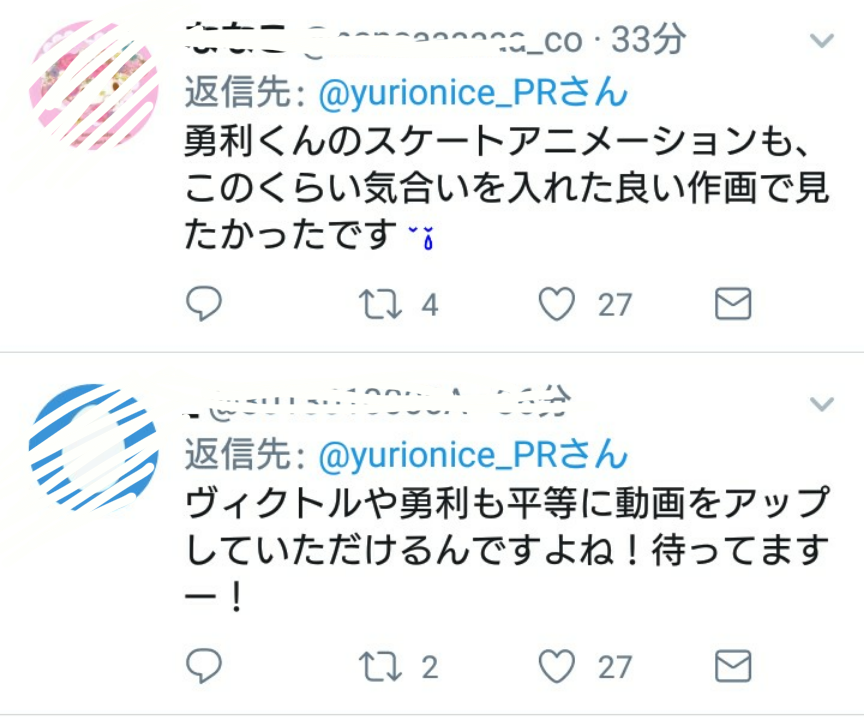
Task: Like the second tweet ending 待ってますー！
Action: [557, 666]
